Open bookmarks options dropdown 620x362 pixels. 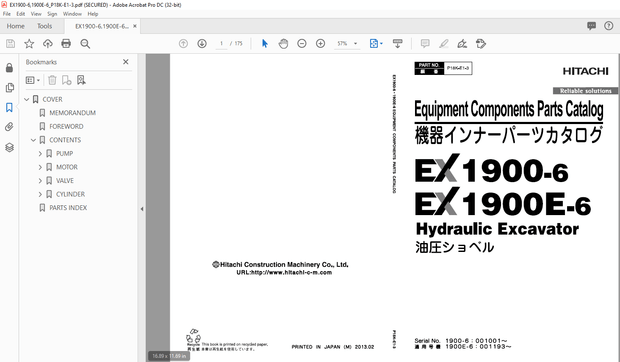coord(32,80)
